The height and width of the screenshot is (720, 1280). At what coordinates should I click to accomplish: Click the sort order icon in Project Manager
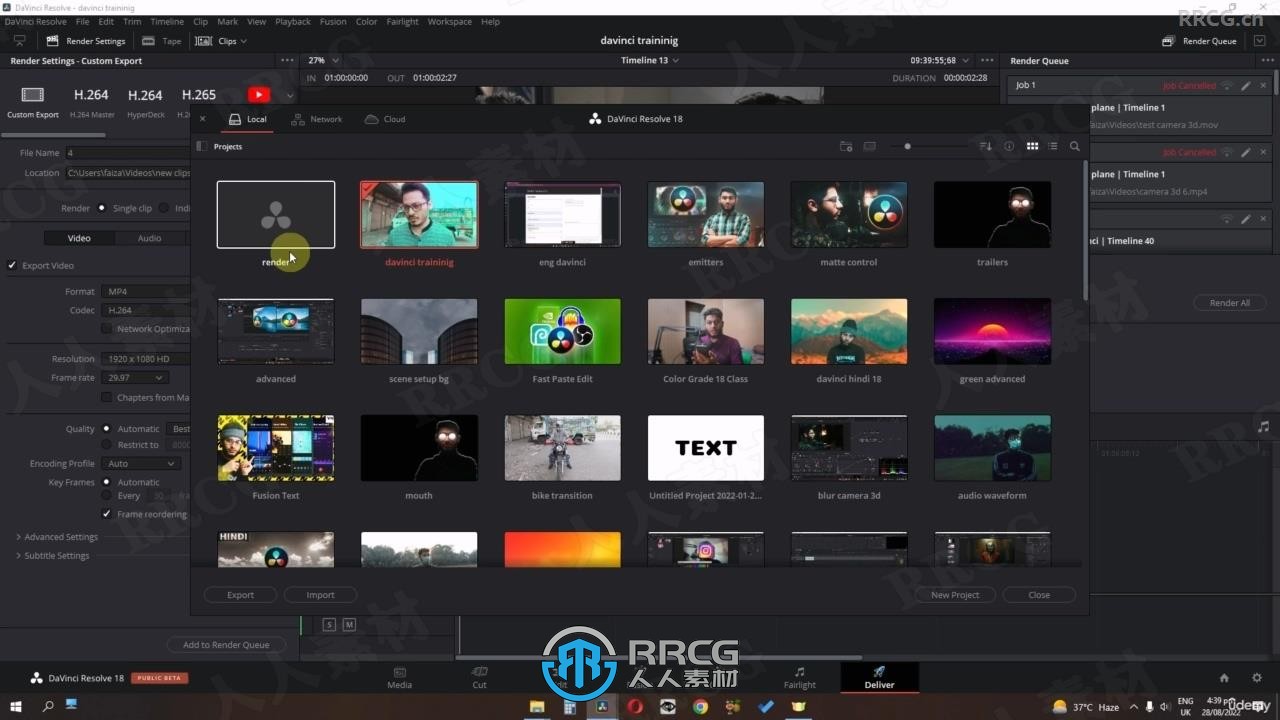[x=985, y=146]
